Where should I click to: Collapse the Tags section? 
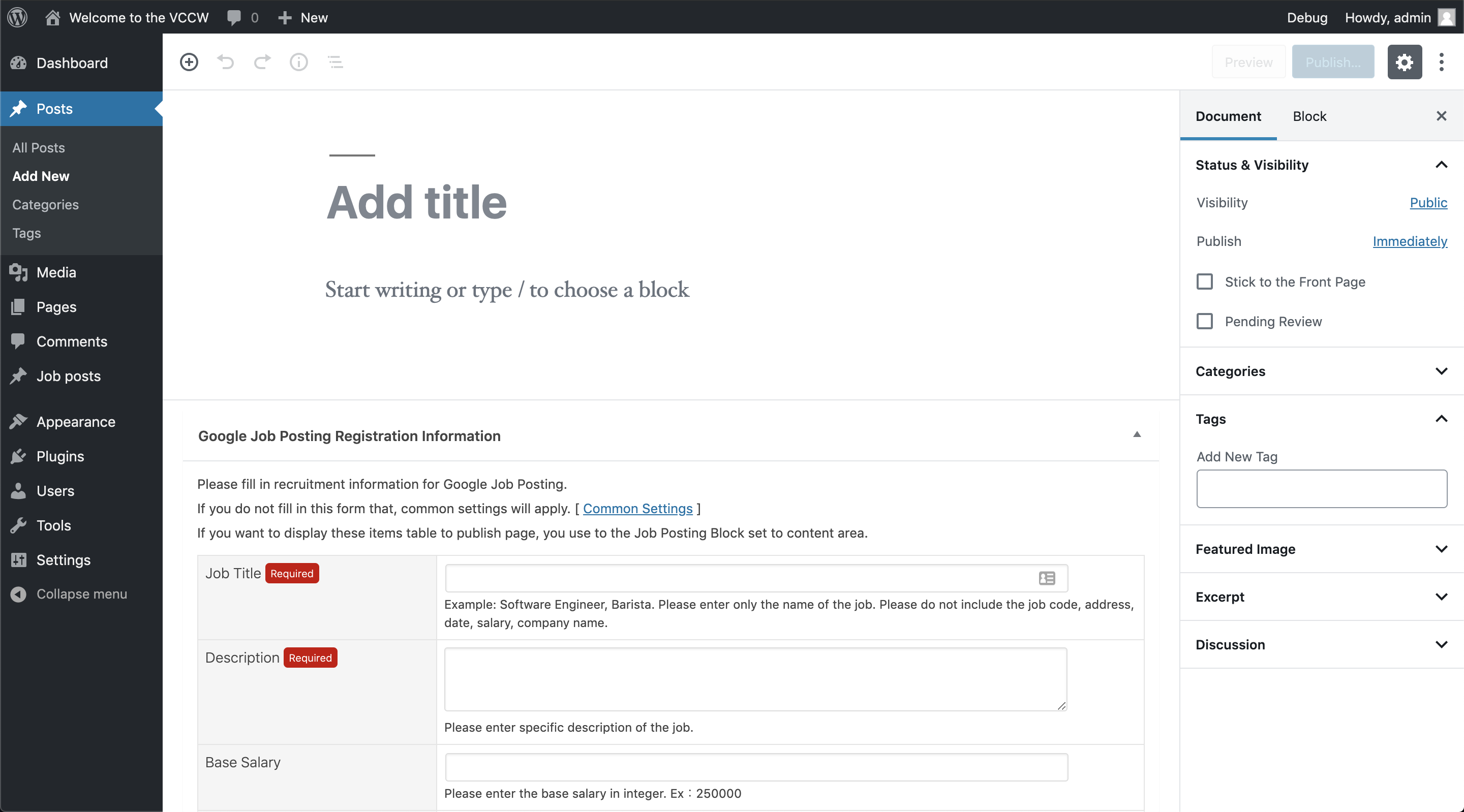(x=1441, y=419)
